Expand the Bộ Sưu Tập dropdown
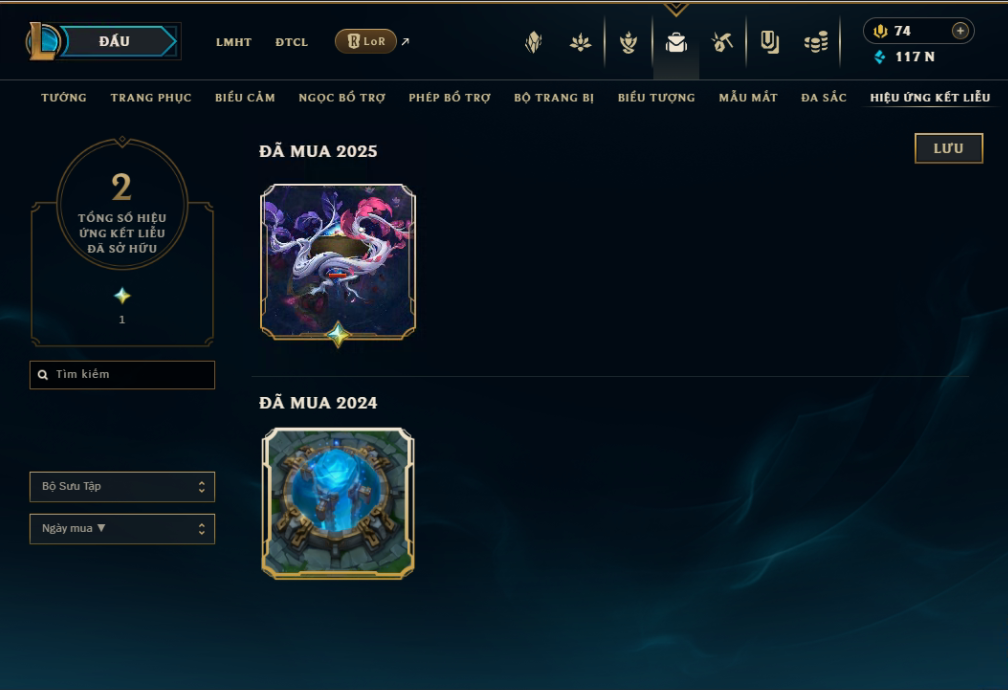The width and height of the screenshot is (1008, 690). pyautogui.click(x=122, y=487)
